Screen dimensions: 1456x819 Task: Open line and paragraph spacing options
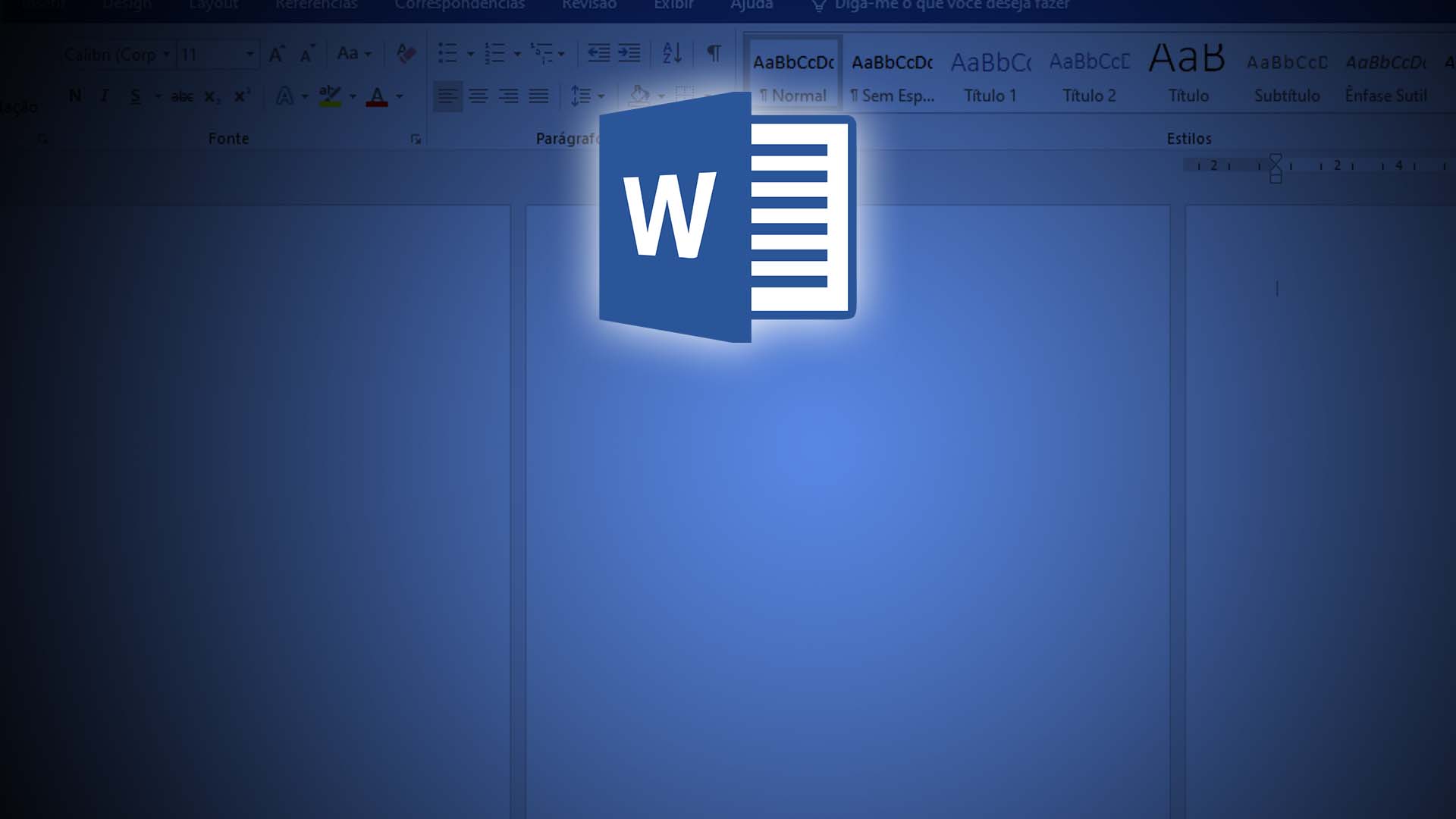pos(587,96)
